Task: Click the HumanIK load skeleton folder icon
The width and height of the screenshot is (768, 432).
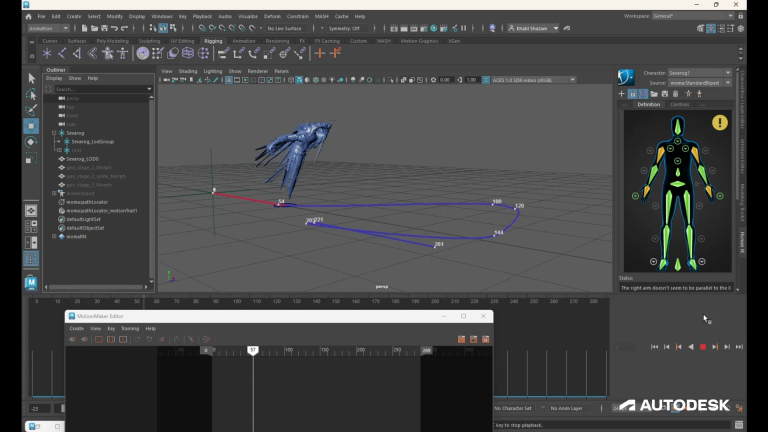Action: click(654, 94)
